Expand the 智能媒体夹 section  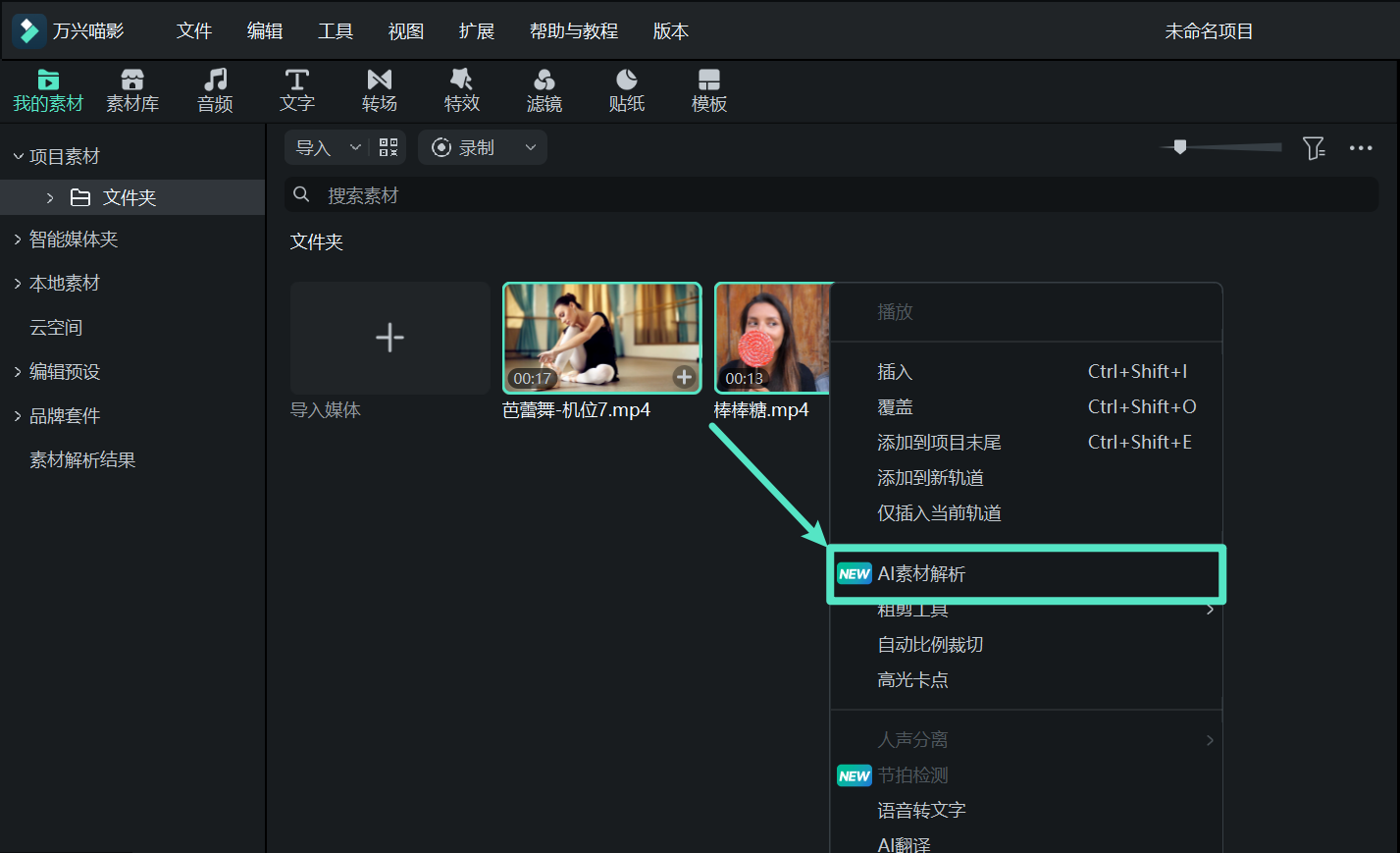point(18,240)
